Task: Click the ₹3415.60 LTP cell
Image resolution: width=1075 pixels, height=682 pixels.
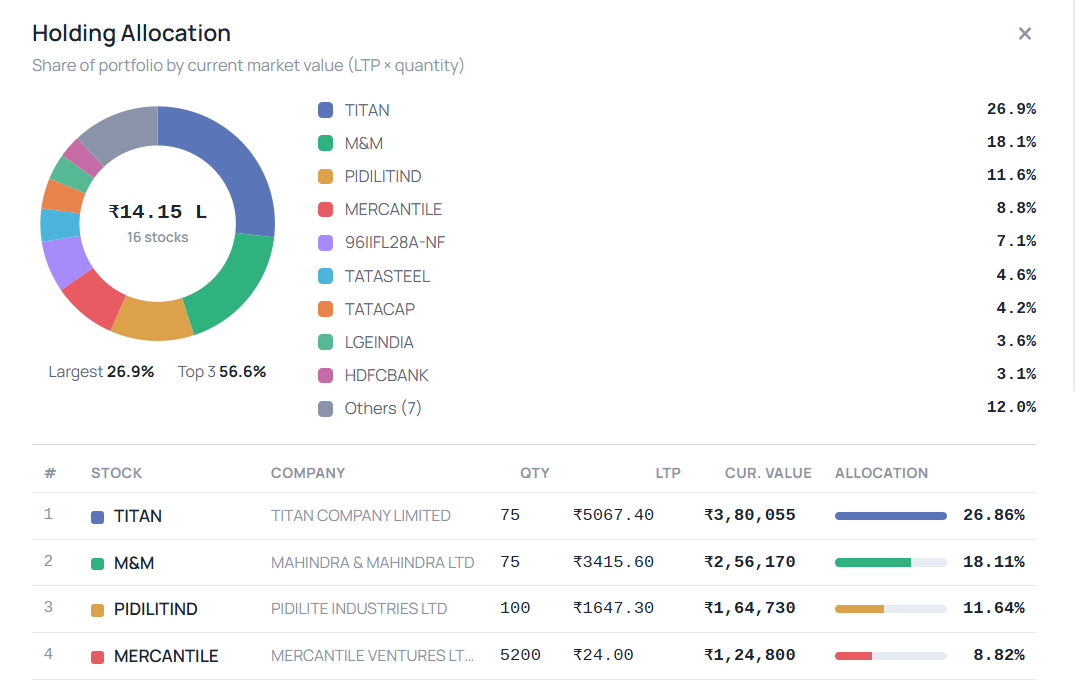Action: point(614,562)
